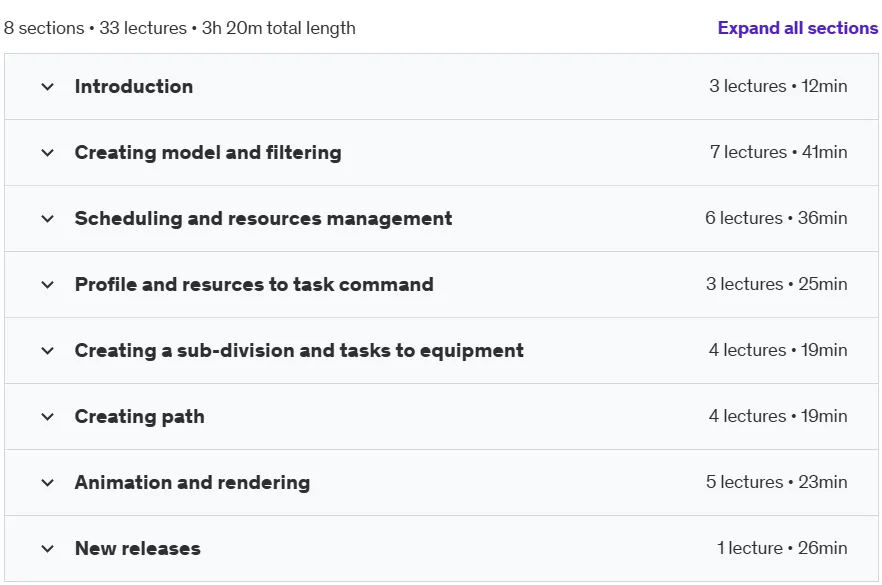Open the New releases title

coord(138,548)
